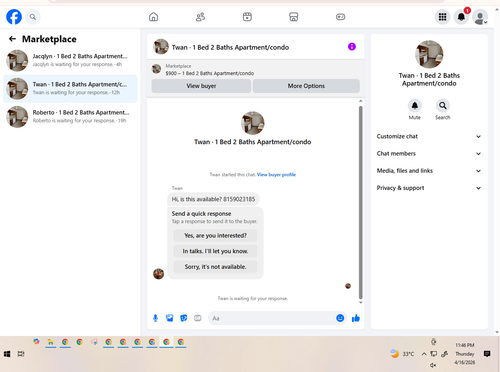This screenshot has height=372, width=500.
Task: Click Twan's profile photo in right panel
Action: point(429,54)
